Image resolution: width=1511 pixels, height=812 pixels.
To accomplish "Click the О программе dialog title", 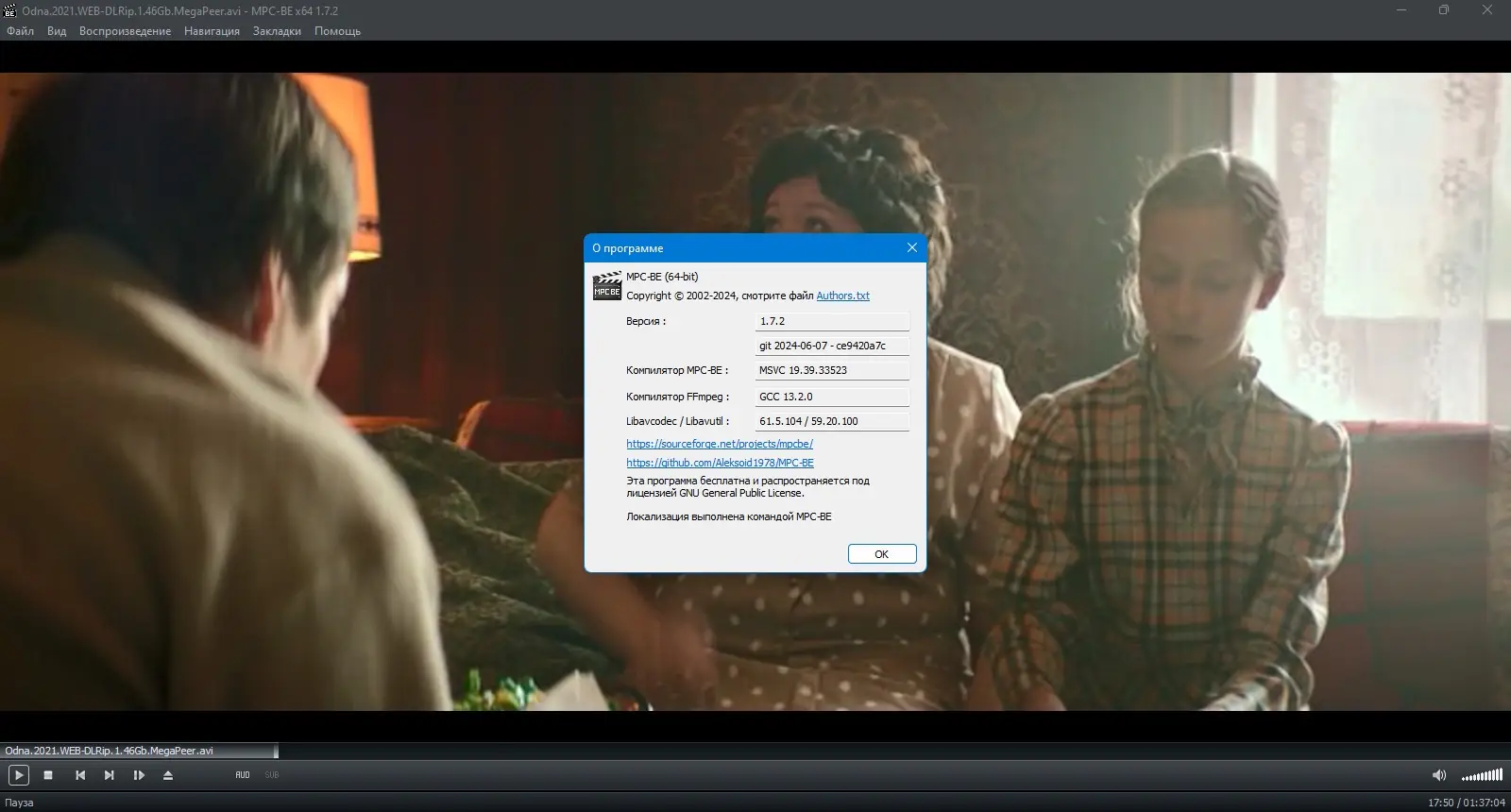I will 628,248.
